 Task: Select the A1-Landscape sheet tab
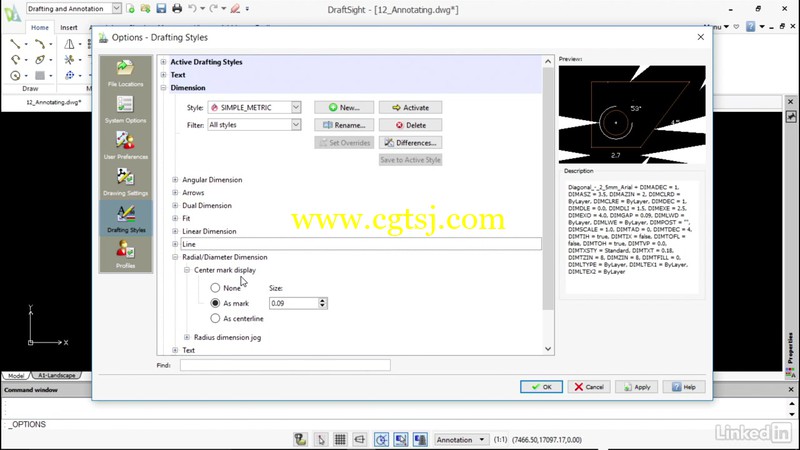pyautogui.click(x=57, y=376)
